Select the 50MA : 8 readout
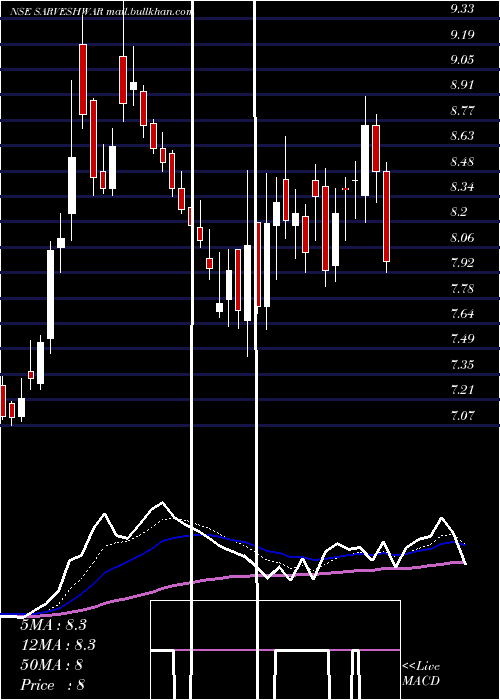The height and width of the screenshot is (700, 500). (51, 665)
